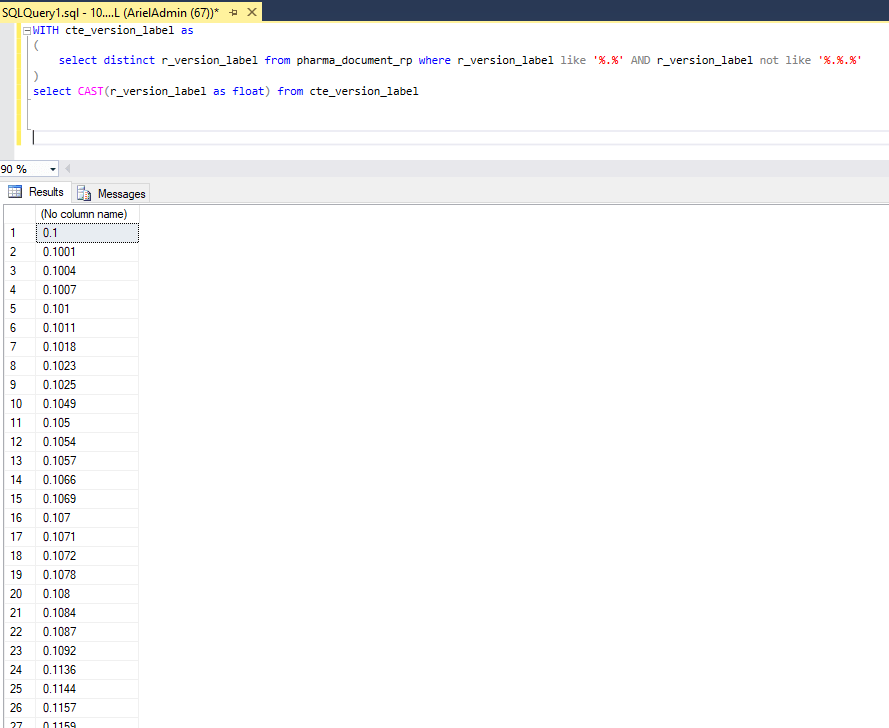The width and height of the screenshot is (889, 728).
Task: Click the float keyword in query
Action: pos(248,91)
